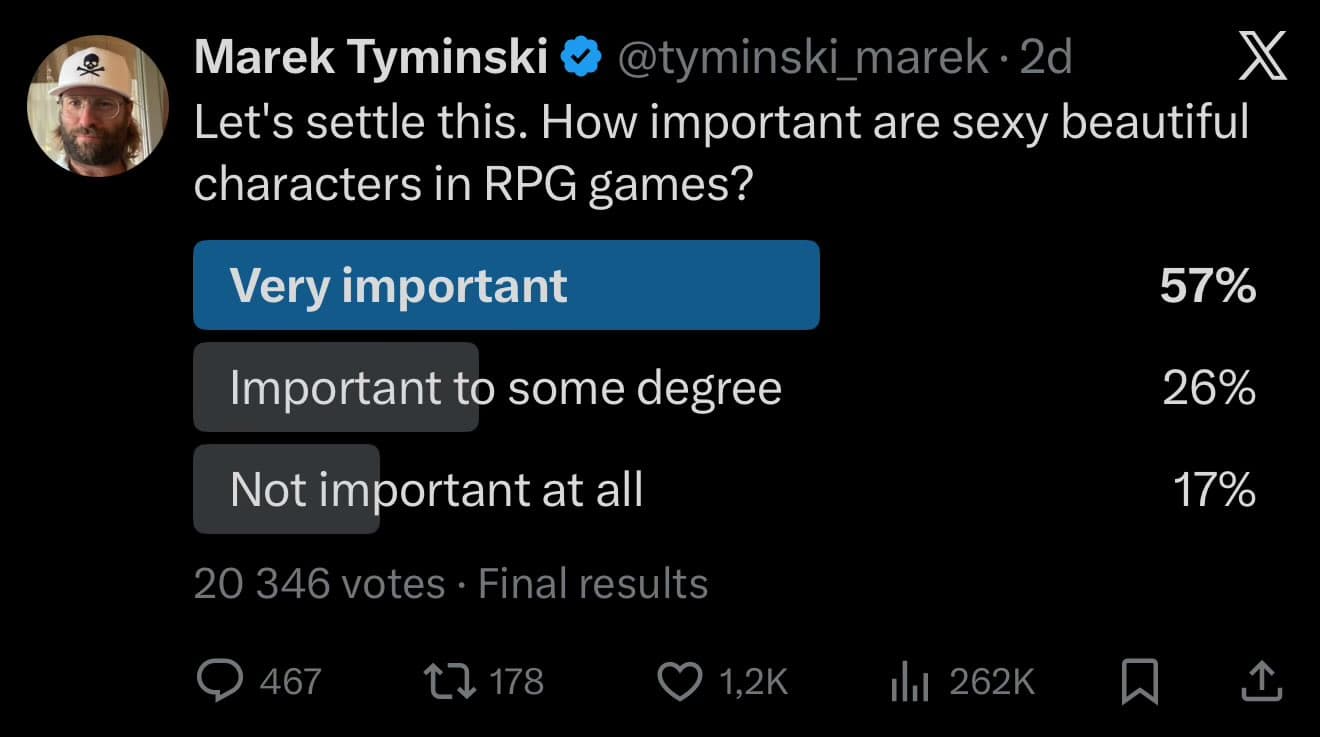Bookmark this post
Screen dimensions: 1320x737
(x=1138, y=682)
